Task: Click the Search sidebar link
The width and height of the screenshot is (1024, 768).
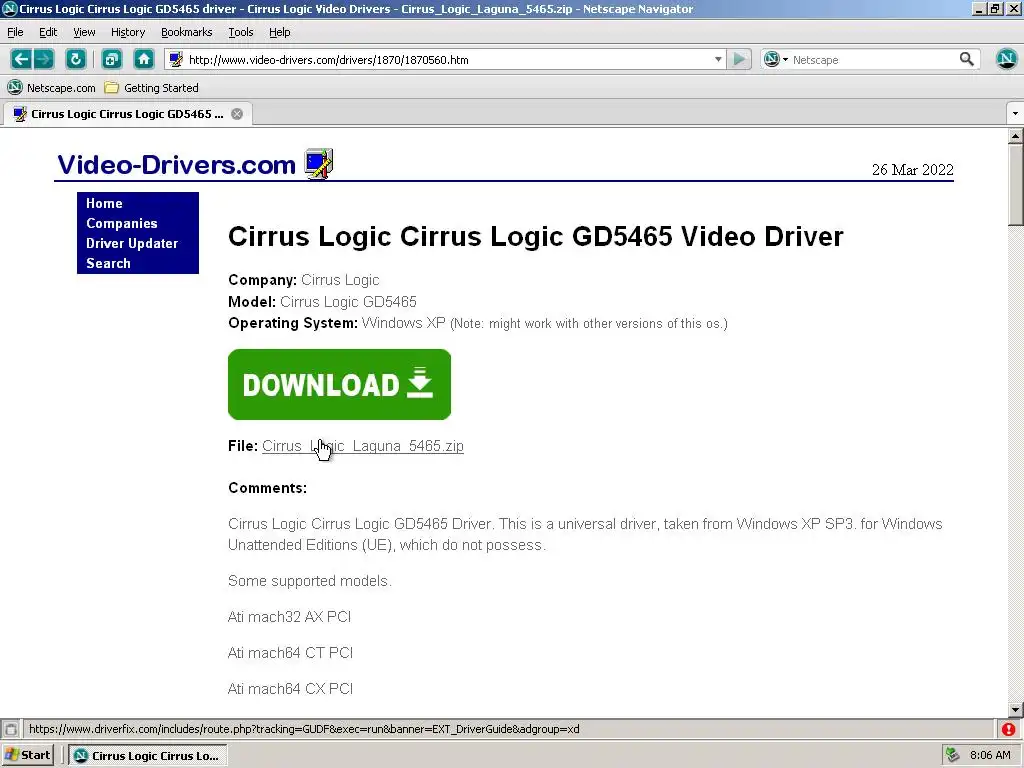Action: click(x=108, y=263)
